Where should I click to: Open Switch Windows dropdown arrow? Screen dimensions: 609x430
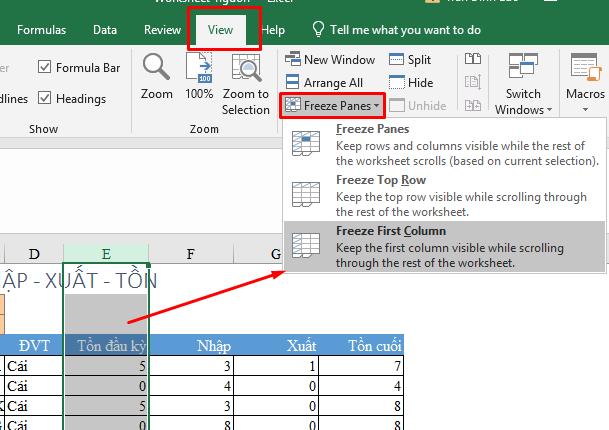point(550,110)
